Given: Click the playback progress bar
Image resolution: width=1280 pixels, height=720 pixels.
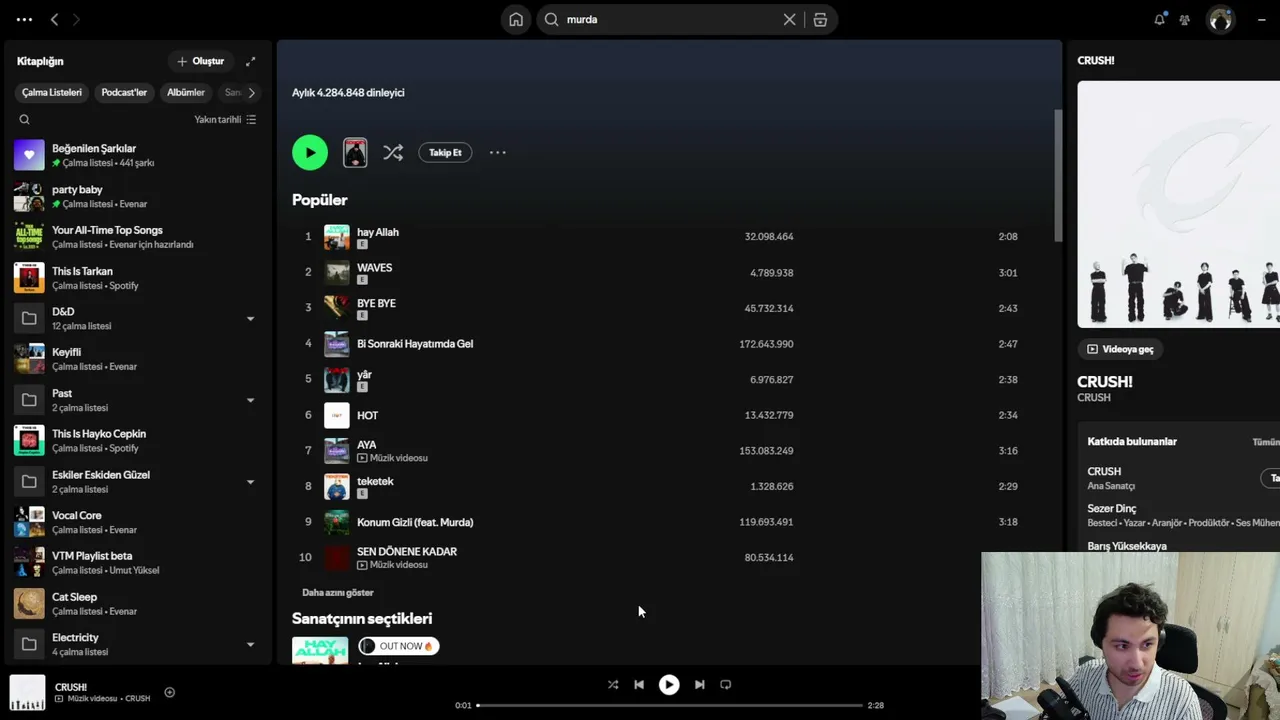Looking at the screenshot, I should point(669,705).
